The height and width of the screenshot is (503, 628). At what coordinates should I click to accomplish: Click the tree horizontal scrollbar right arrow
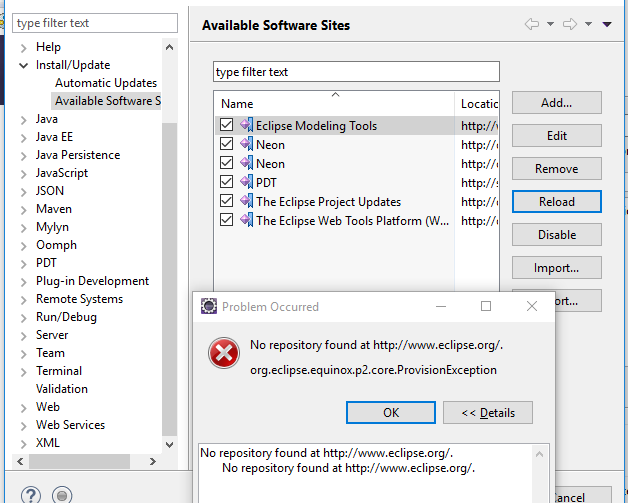153,461
